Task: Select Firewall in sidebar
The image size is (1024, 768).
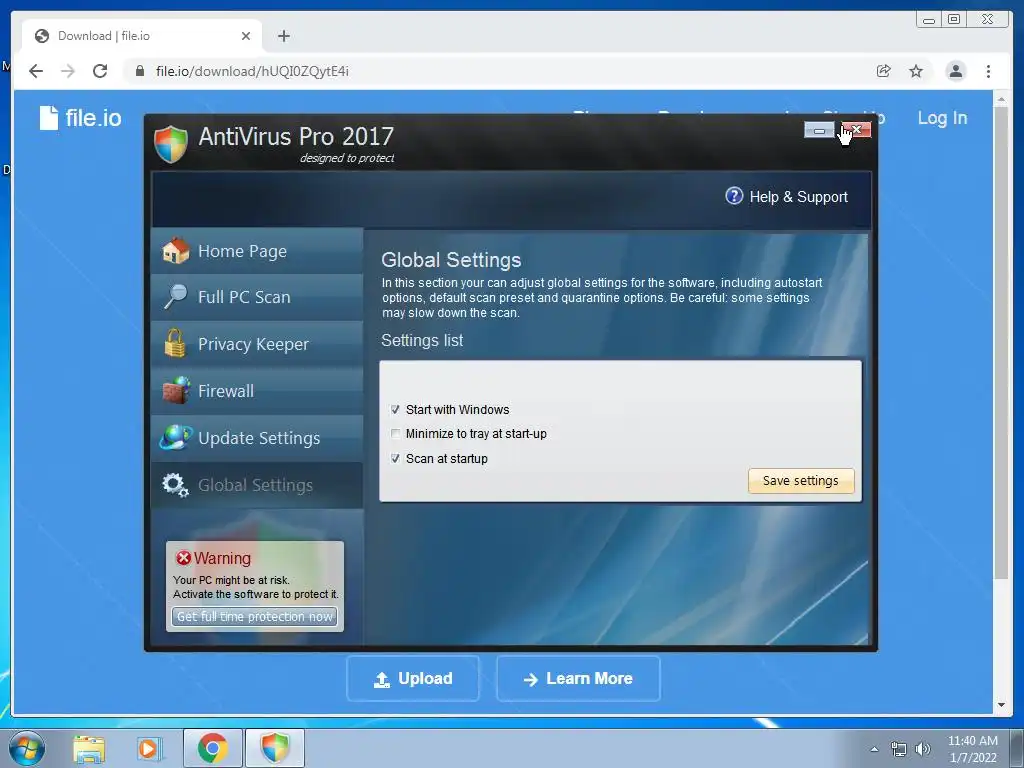Action: click(257, 391)
